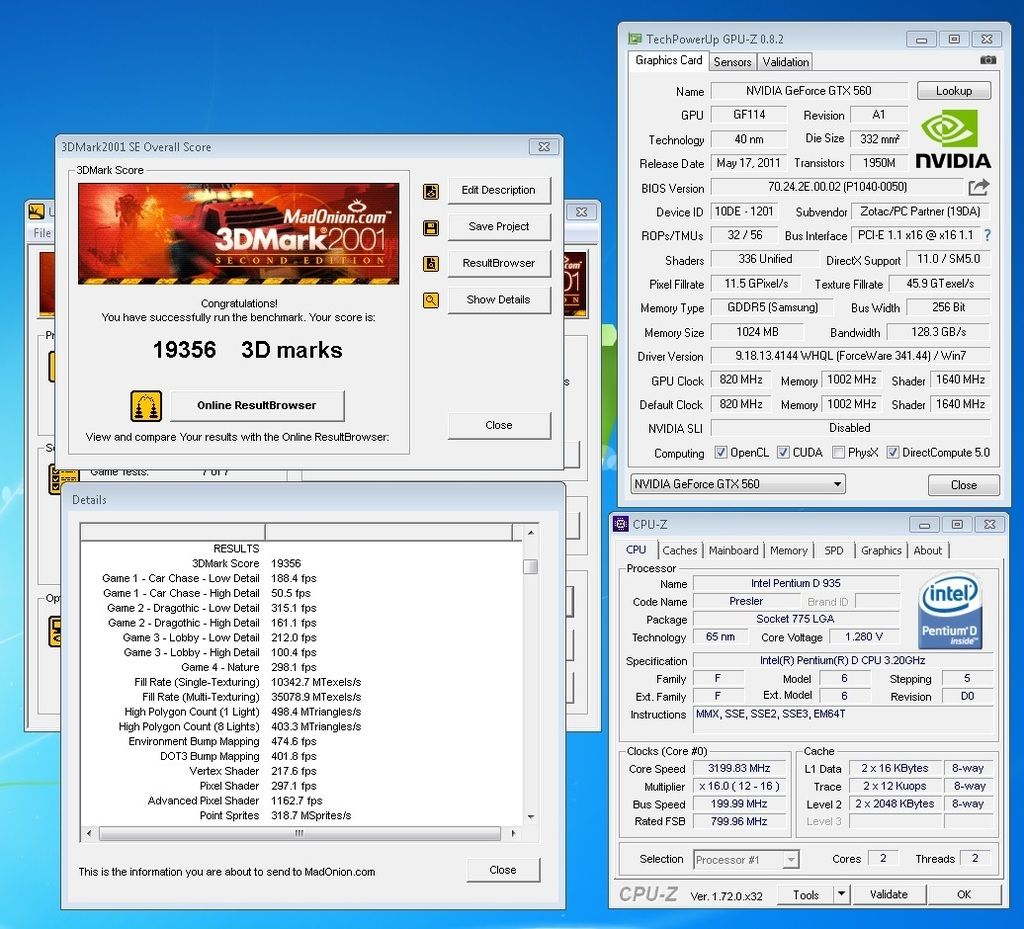Click the OK button in CPU-Z
This screenshot has height=929, width=1024.
point(964,894)
